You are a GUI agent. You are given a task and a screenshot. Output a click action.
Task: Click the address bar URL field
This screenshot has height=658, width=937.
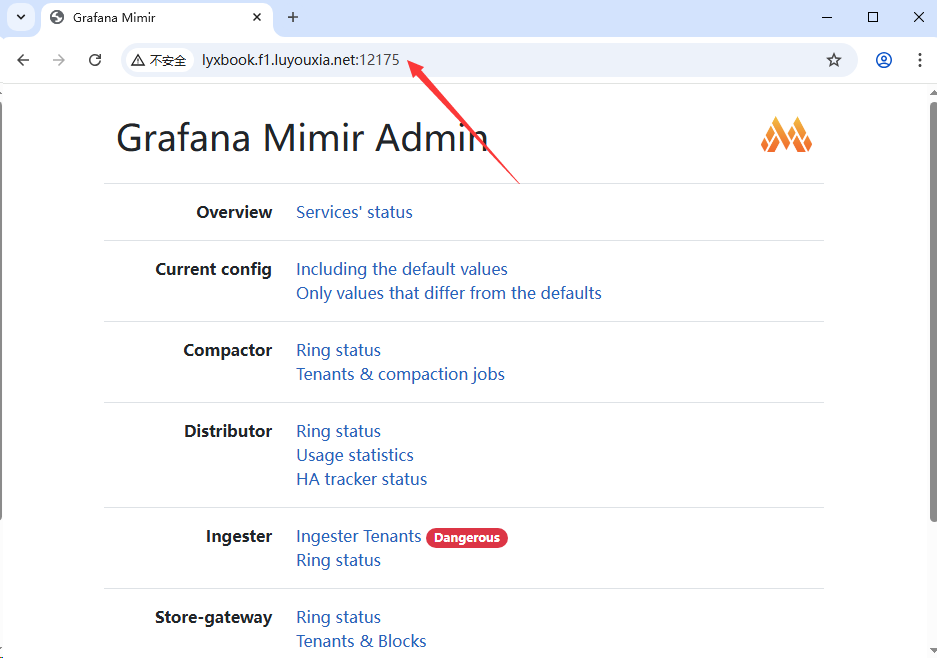coord(500,60)
